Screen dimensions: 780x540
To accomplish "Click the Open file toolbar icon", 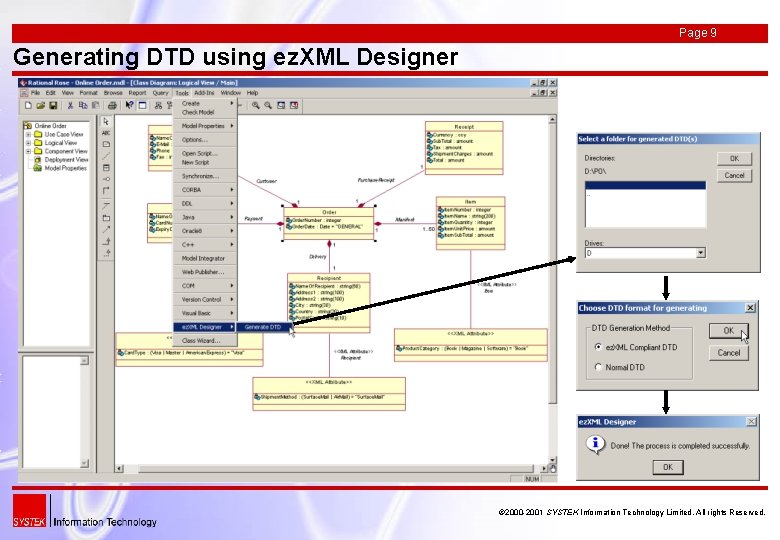I will pyautogui.click(x=41, y=105).
